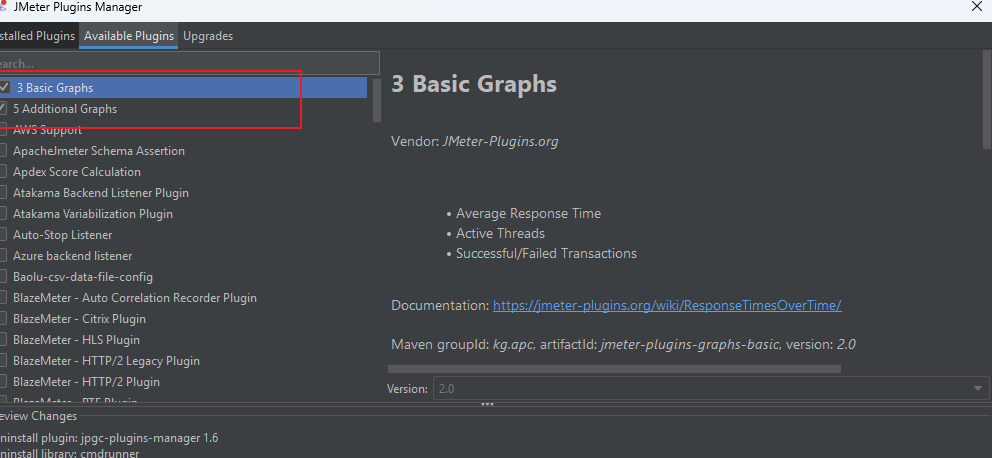Screen dimensions: 992x458
Task: Tick the Azure backend listener checkbox
Action: 3,256
